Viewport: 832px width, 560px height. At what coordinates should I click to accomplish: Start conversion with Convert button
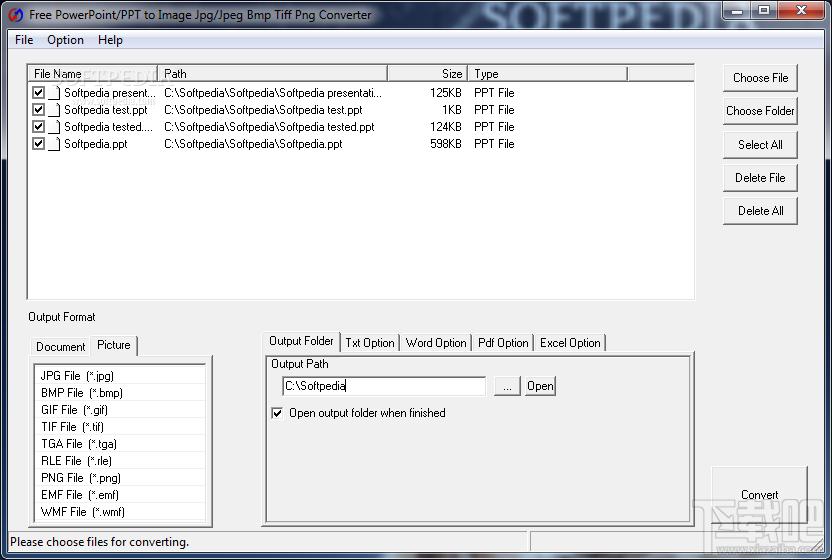tap(759, 495)
